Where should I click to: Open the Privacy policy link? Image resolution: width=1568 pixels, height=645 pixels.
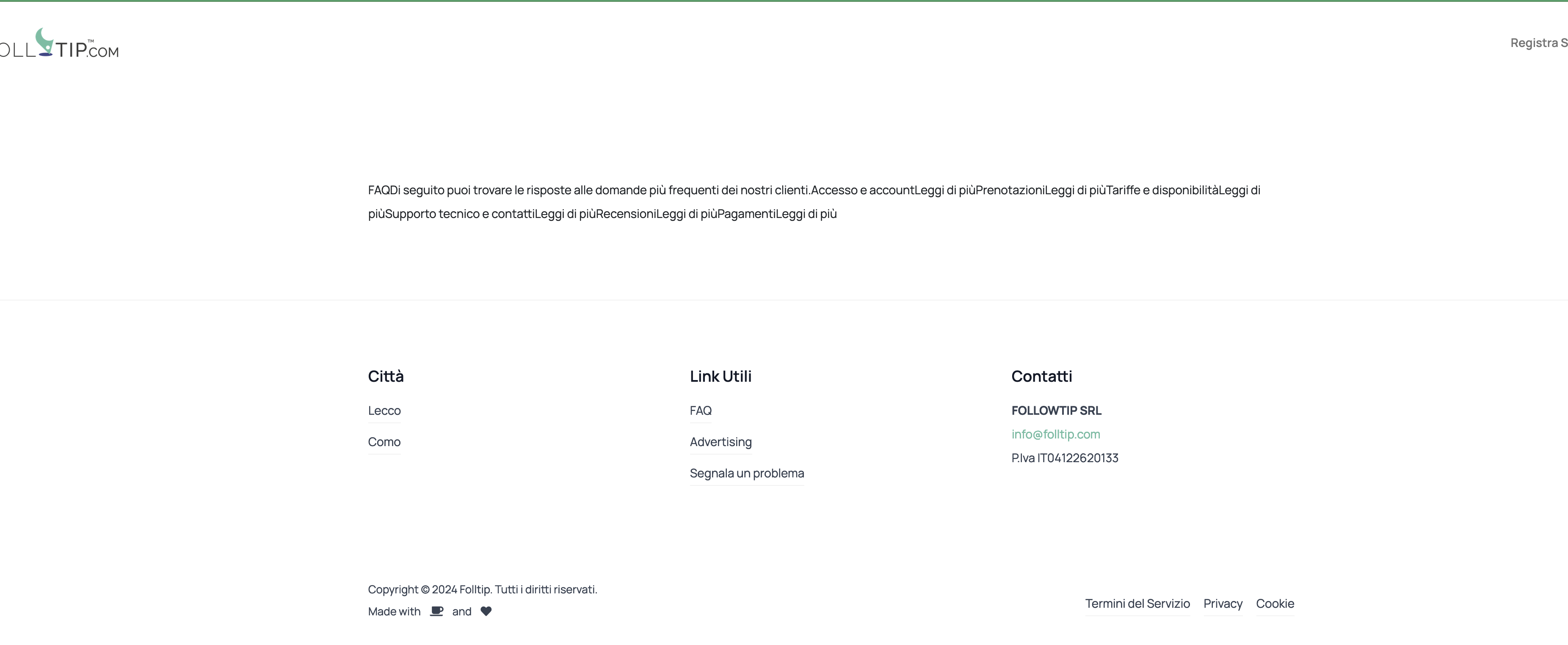(1222, 604)
